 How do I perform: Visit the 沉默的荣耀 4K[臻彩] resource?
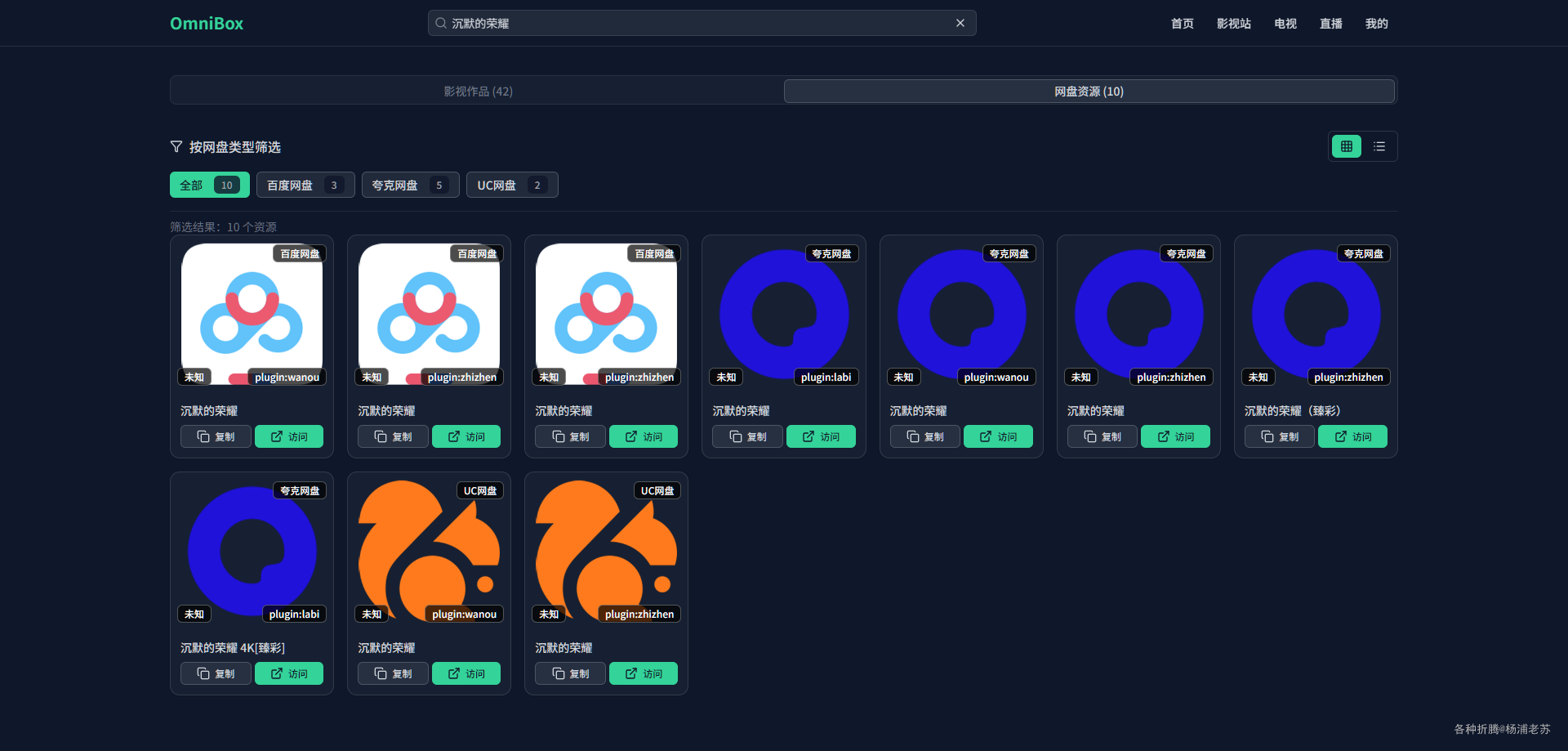coord(289,673)
